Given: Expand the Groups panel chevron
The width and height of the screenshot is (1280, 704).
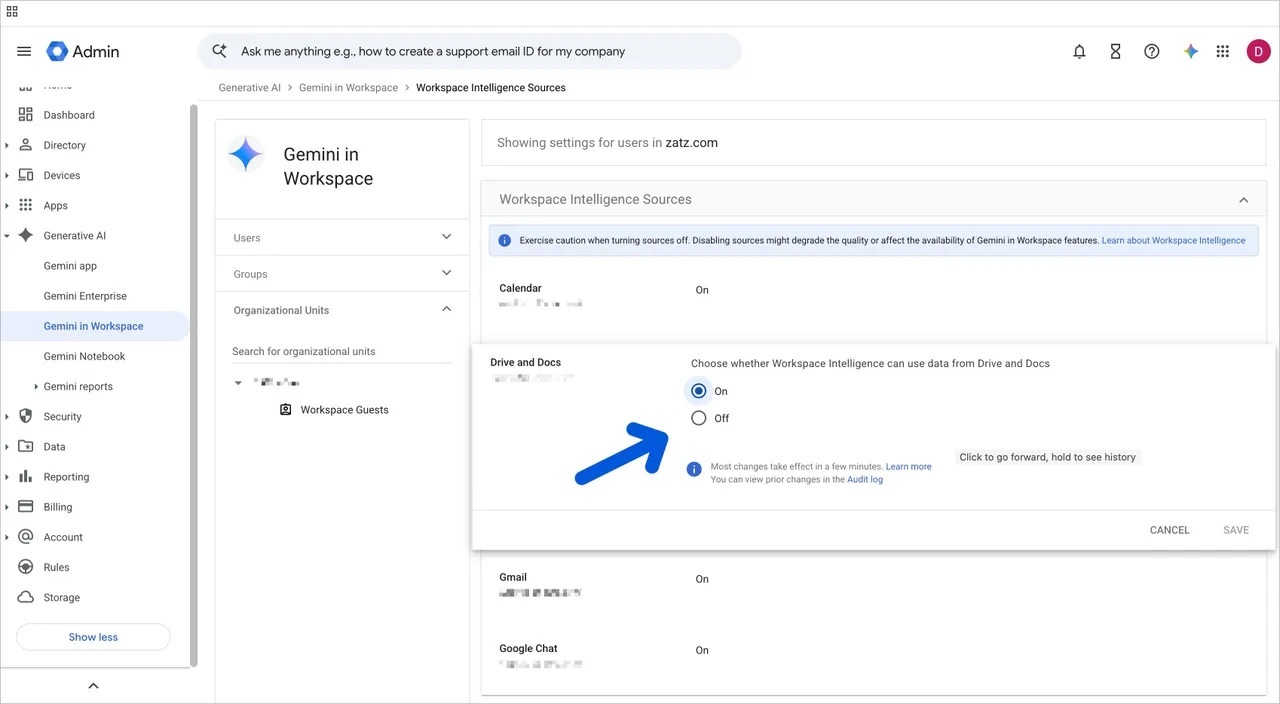Looking at the screenshot, I should coord(446,273).
